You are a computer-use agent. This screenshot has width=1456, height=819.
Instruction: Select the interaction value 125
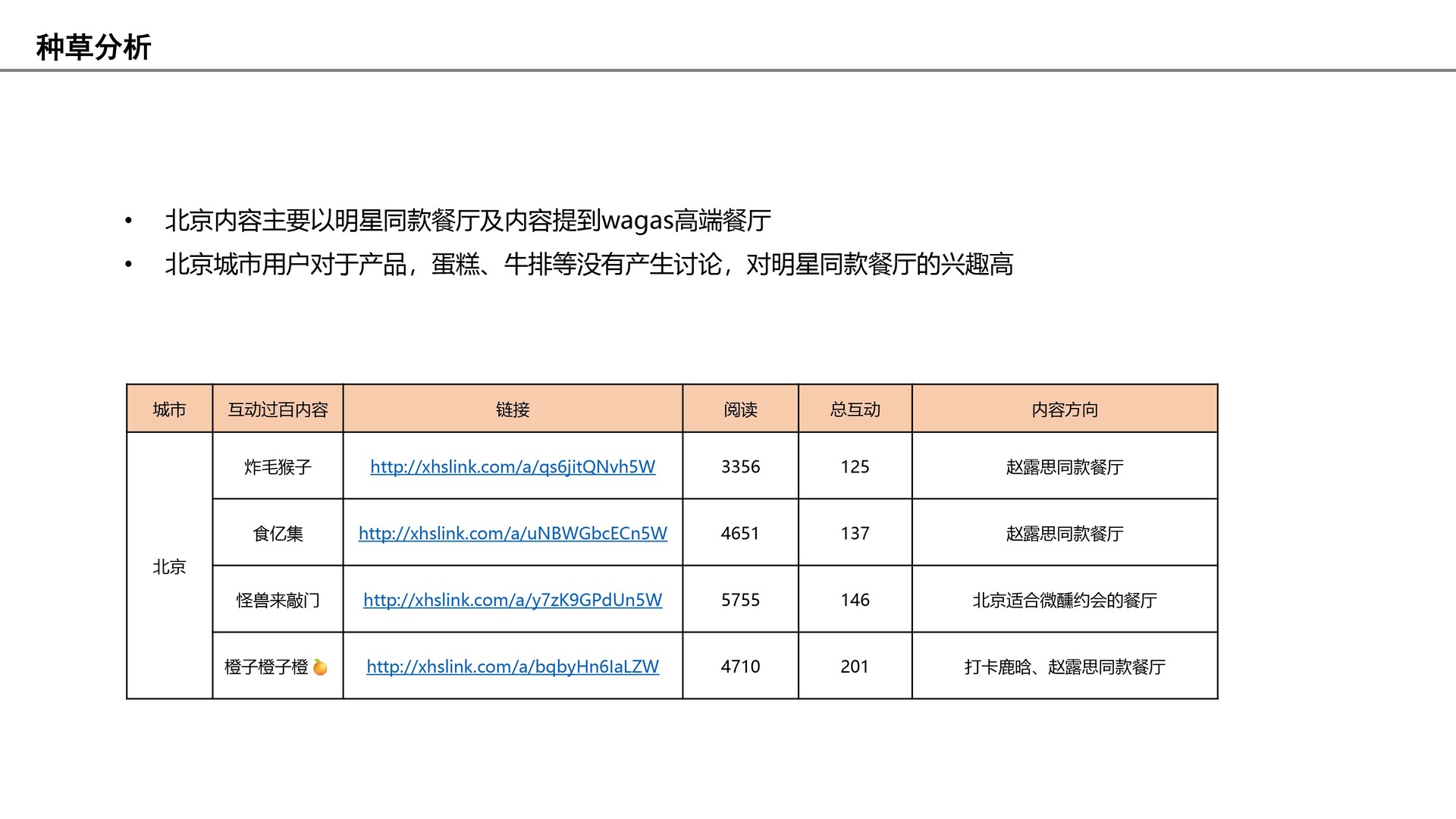click(x=855, y=466)
